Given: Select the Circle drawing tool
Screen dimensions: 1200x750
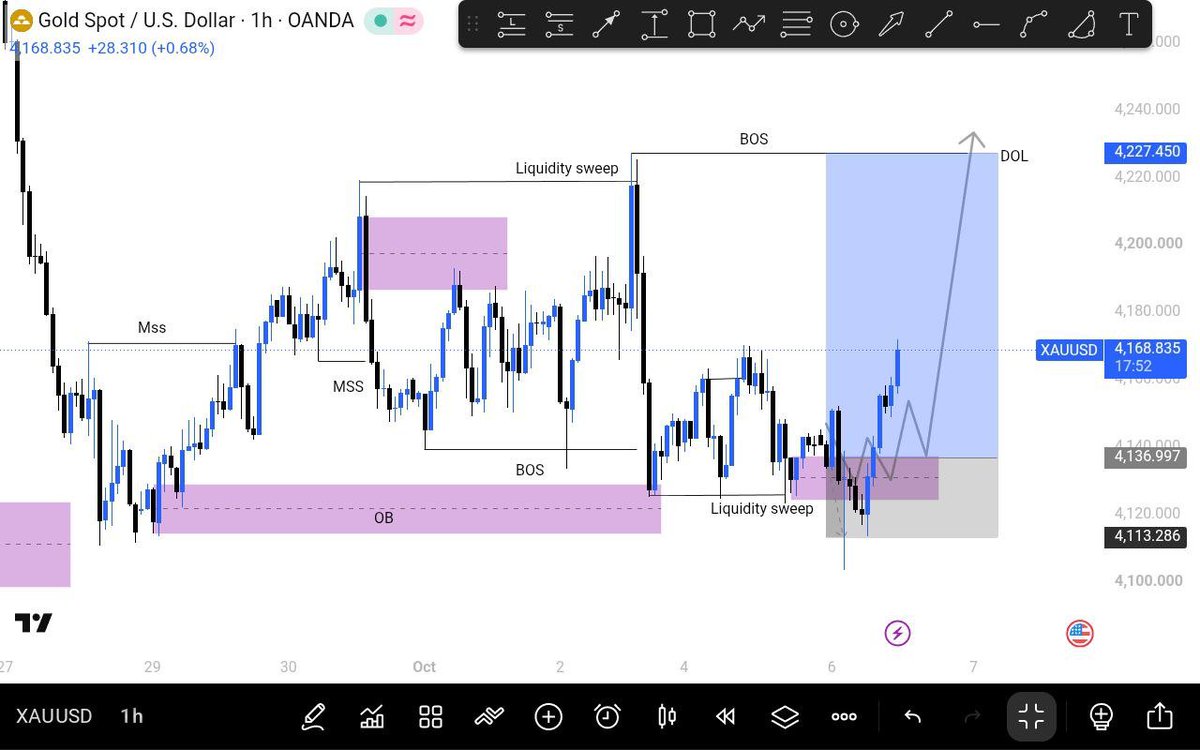Looking at the screenshot, I should point(845,24).
